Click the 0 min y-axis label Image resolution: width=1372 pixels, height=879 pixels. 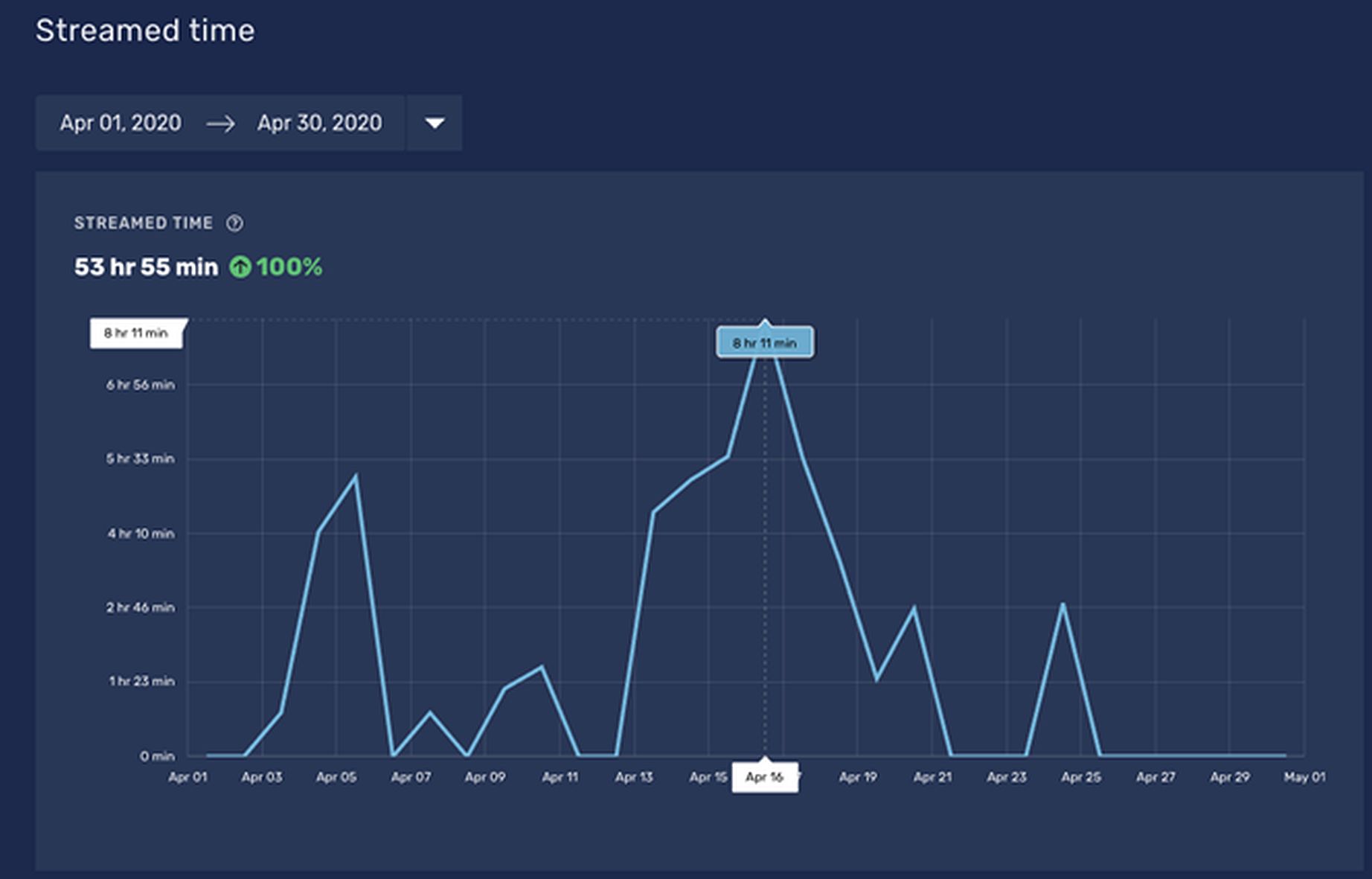point(157,756)
